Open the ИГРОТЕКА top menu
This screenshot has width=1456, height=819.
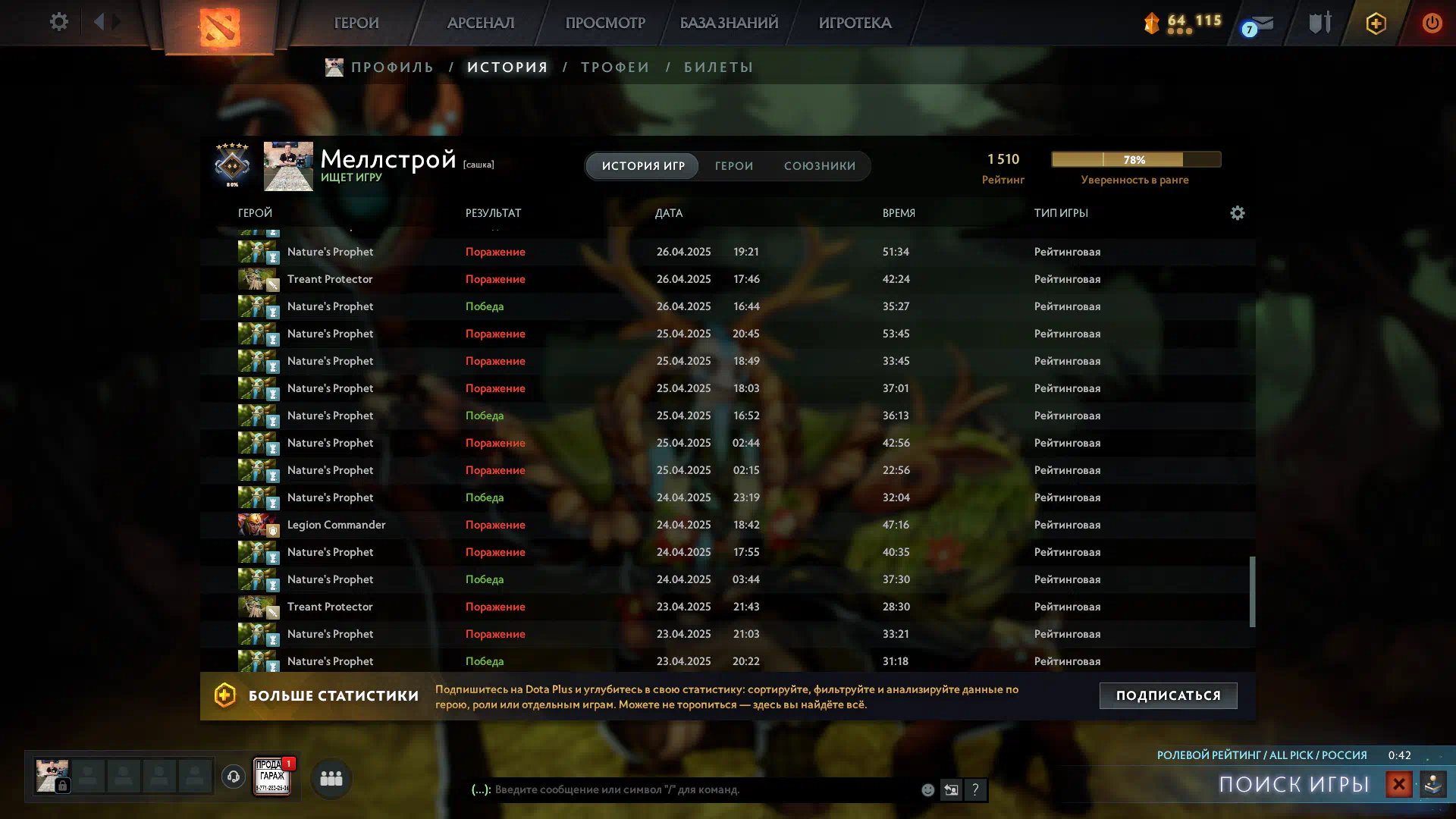(855, 23)
